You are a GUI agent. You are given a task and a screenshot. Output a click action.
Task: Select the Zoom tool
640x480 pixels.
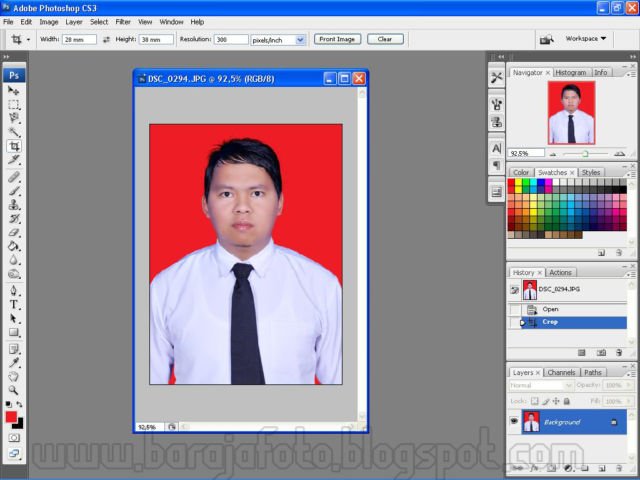point(13,390)
